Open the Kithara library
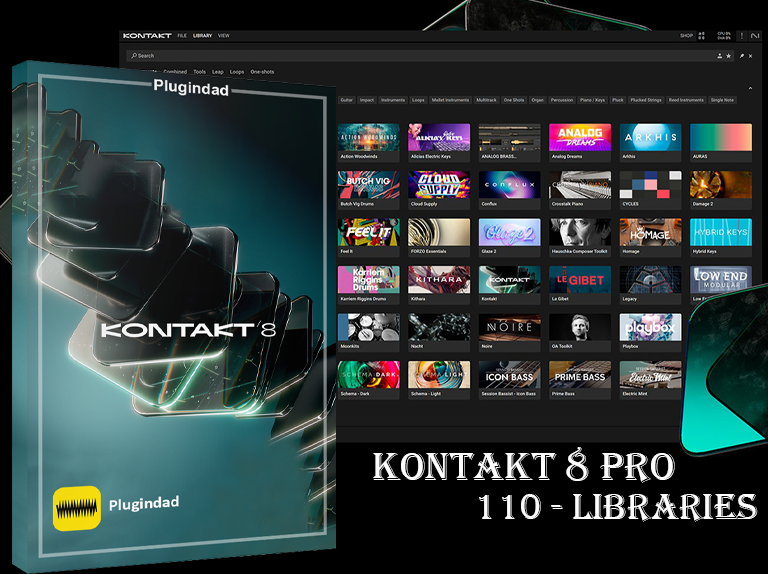Viewport: 768px width, 574px height. click(x=439, y=285)
